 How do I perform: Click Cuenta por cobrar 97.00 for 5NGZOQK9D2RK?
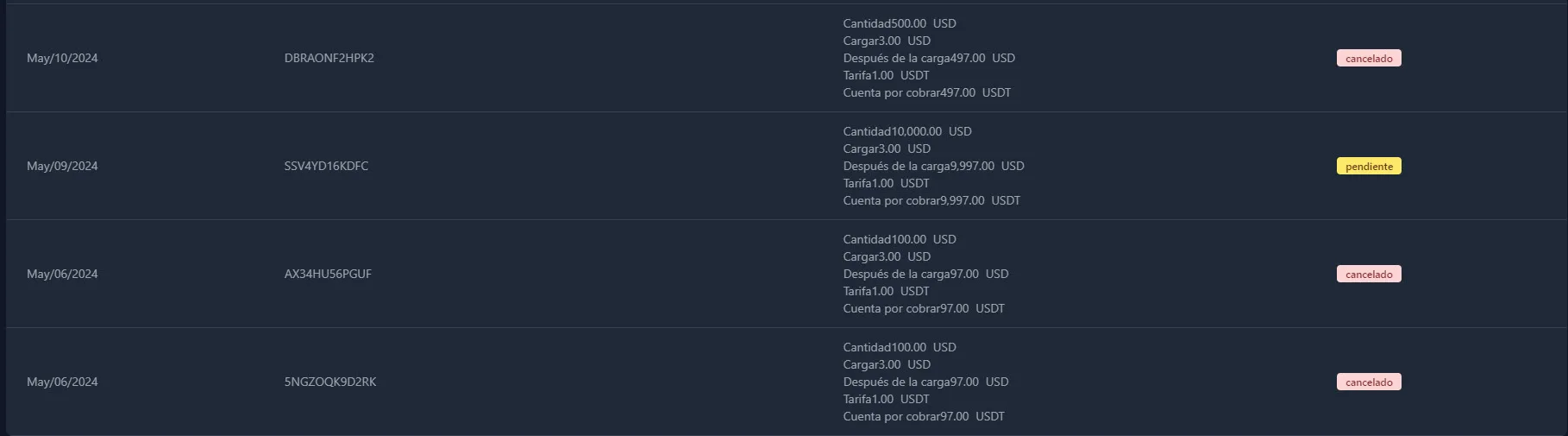pos(924,416)
